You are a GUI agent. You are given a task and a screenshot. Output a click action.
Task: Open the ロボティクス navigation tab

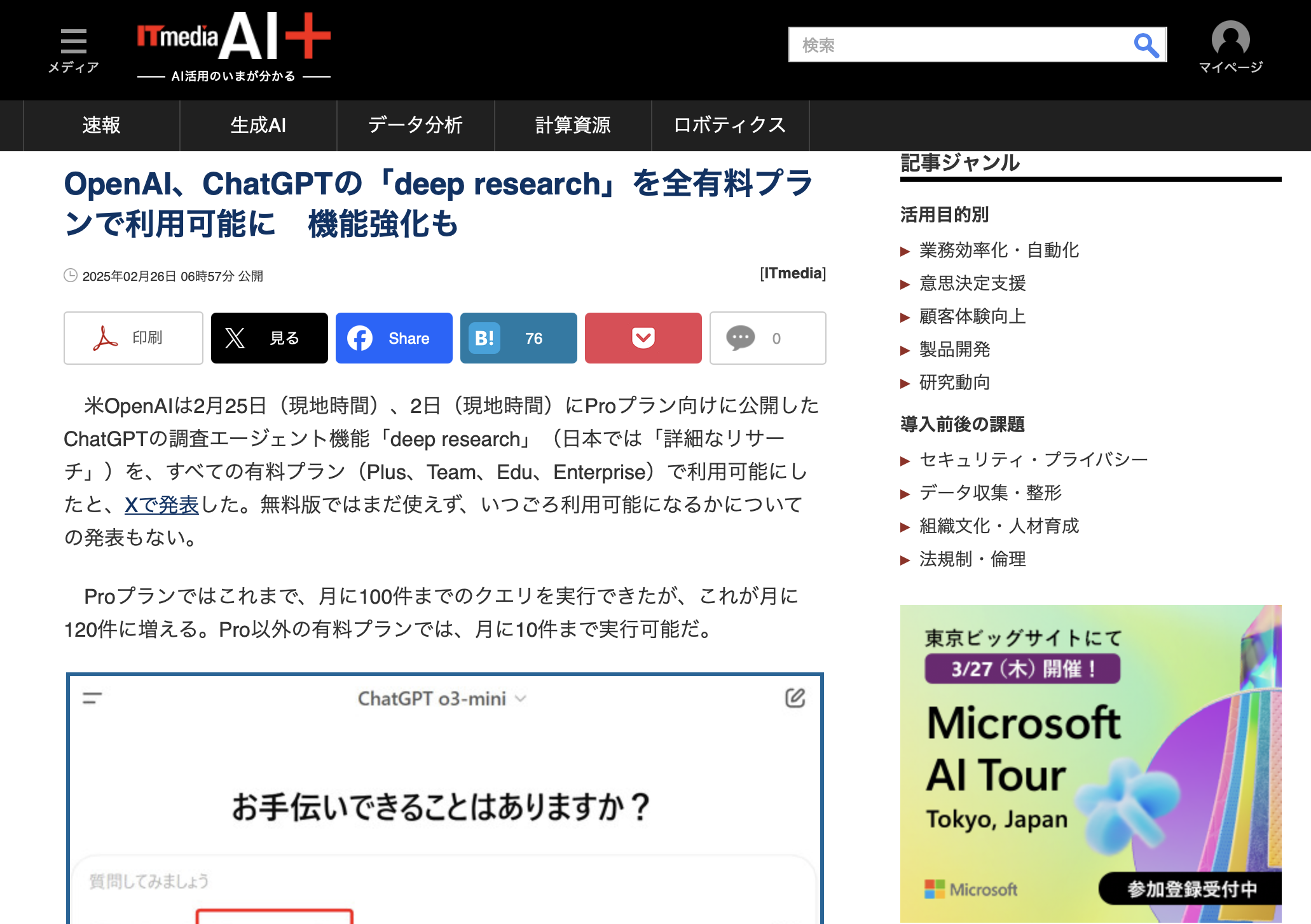click(x=730, y=125)
